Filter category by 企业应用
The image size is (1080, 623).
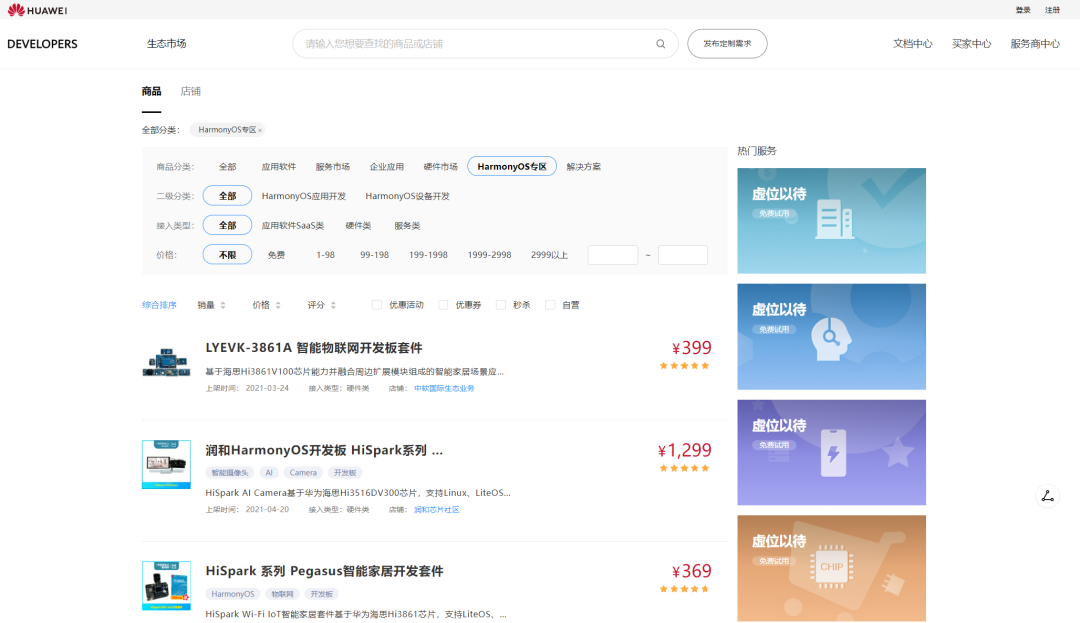tap(386, 167)
